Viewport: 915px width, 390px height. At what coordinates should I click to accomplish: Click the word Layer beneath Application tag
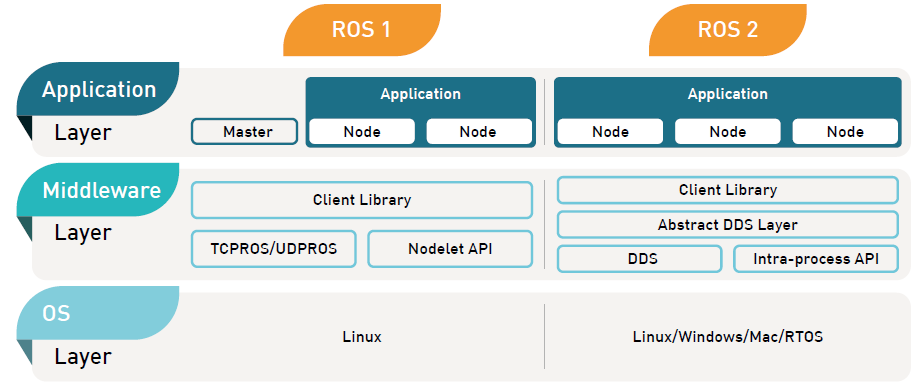point(83,133)
